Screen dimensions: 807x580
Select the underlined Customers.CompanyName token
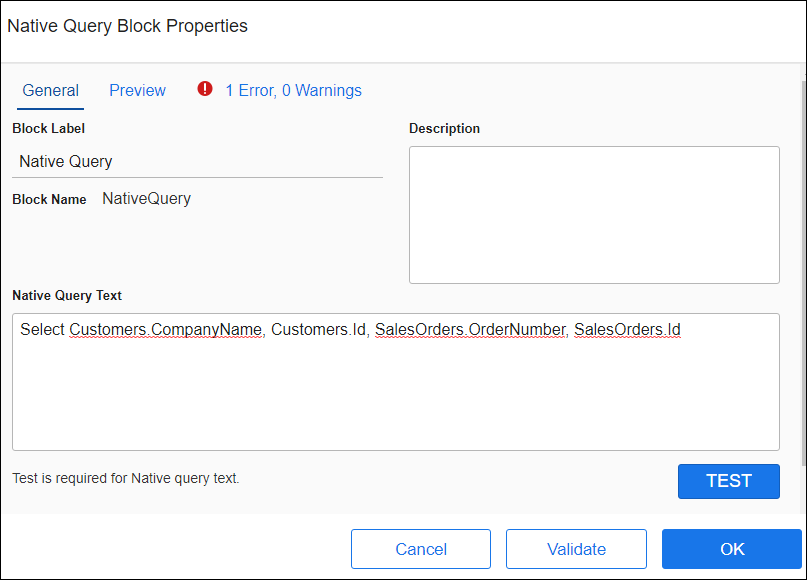click(x=165, y=329)
